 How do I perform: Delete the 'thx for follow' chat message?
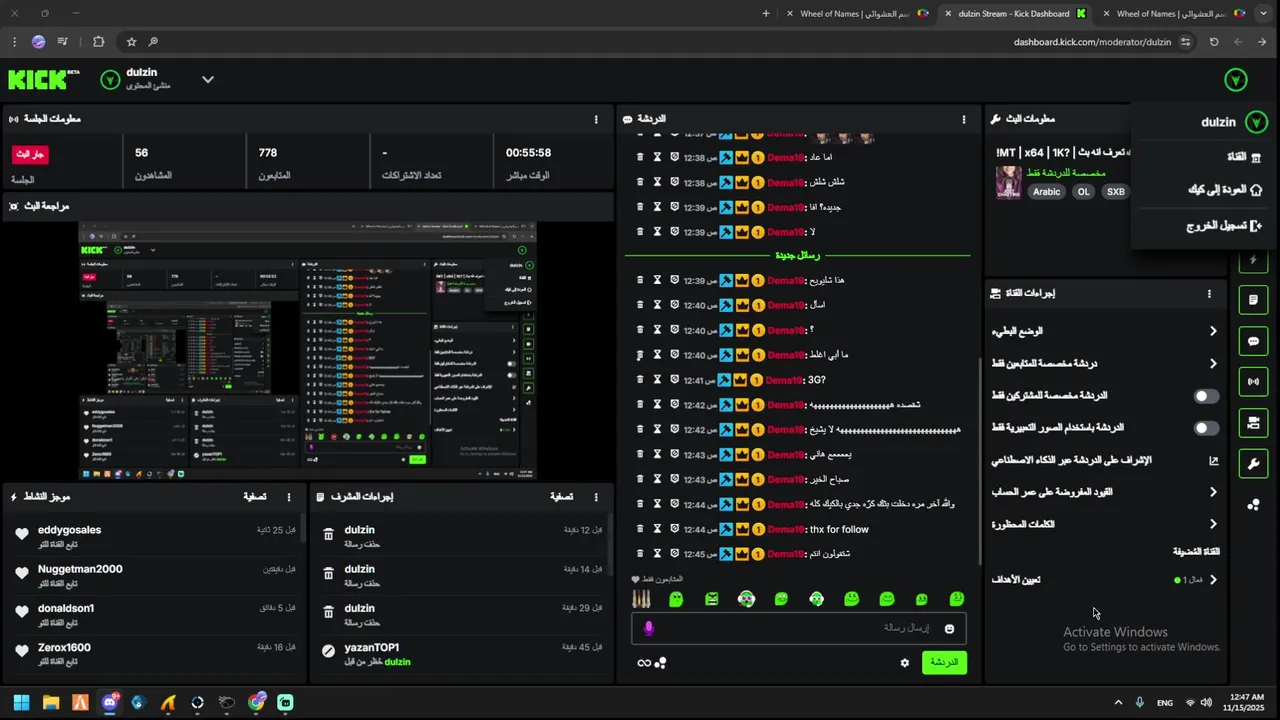pos(640,529)
